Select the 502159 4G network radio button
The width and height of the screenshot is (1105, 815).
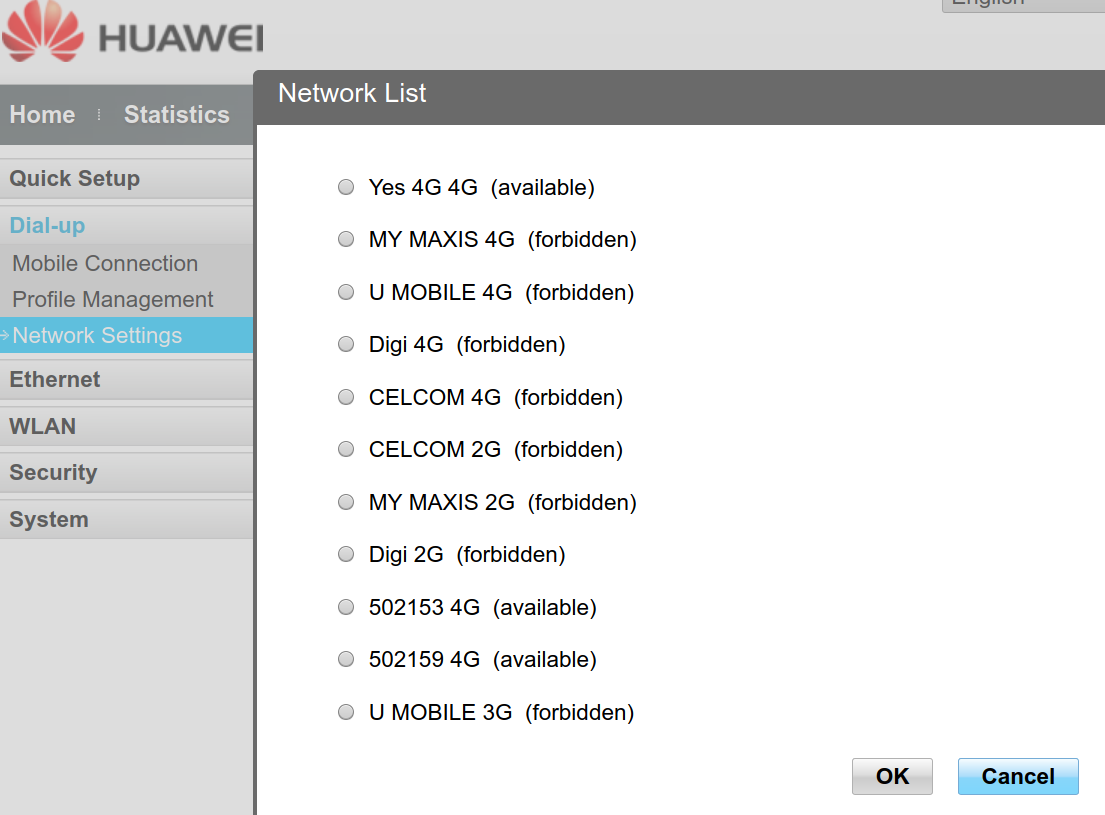(346, 659)
